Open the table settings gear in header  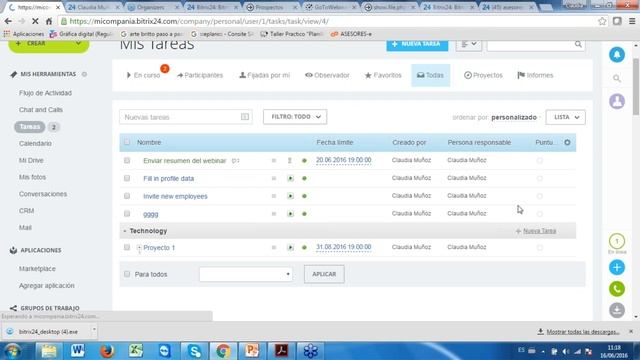click(567, 142)
